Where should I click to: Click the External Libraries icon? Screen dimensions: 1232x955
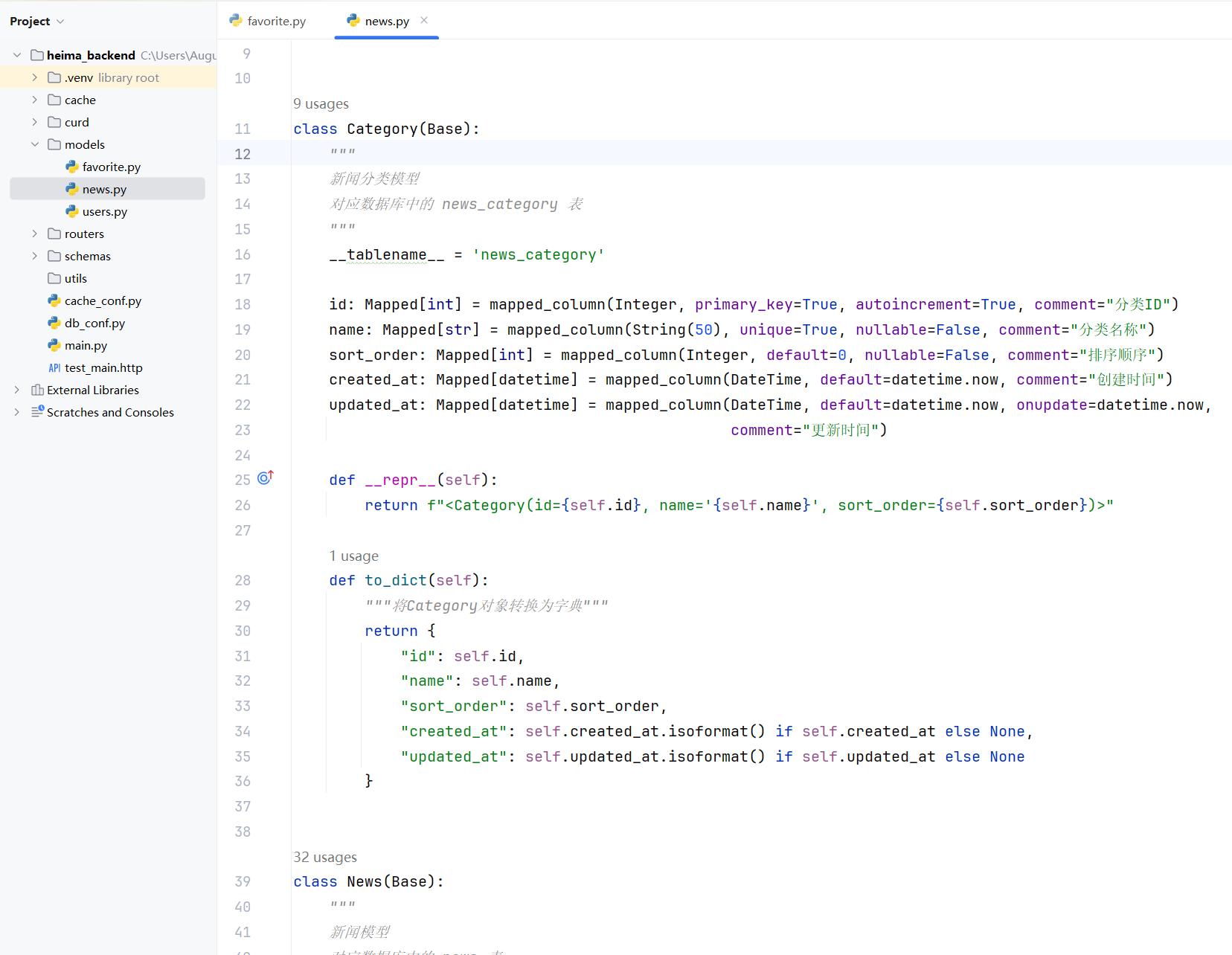[x=37, y=390]
